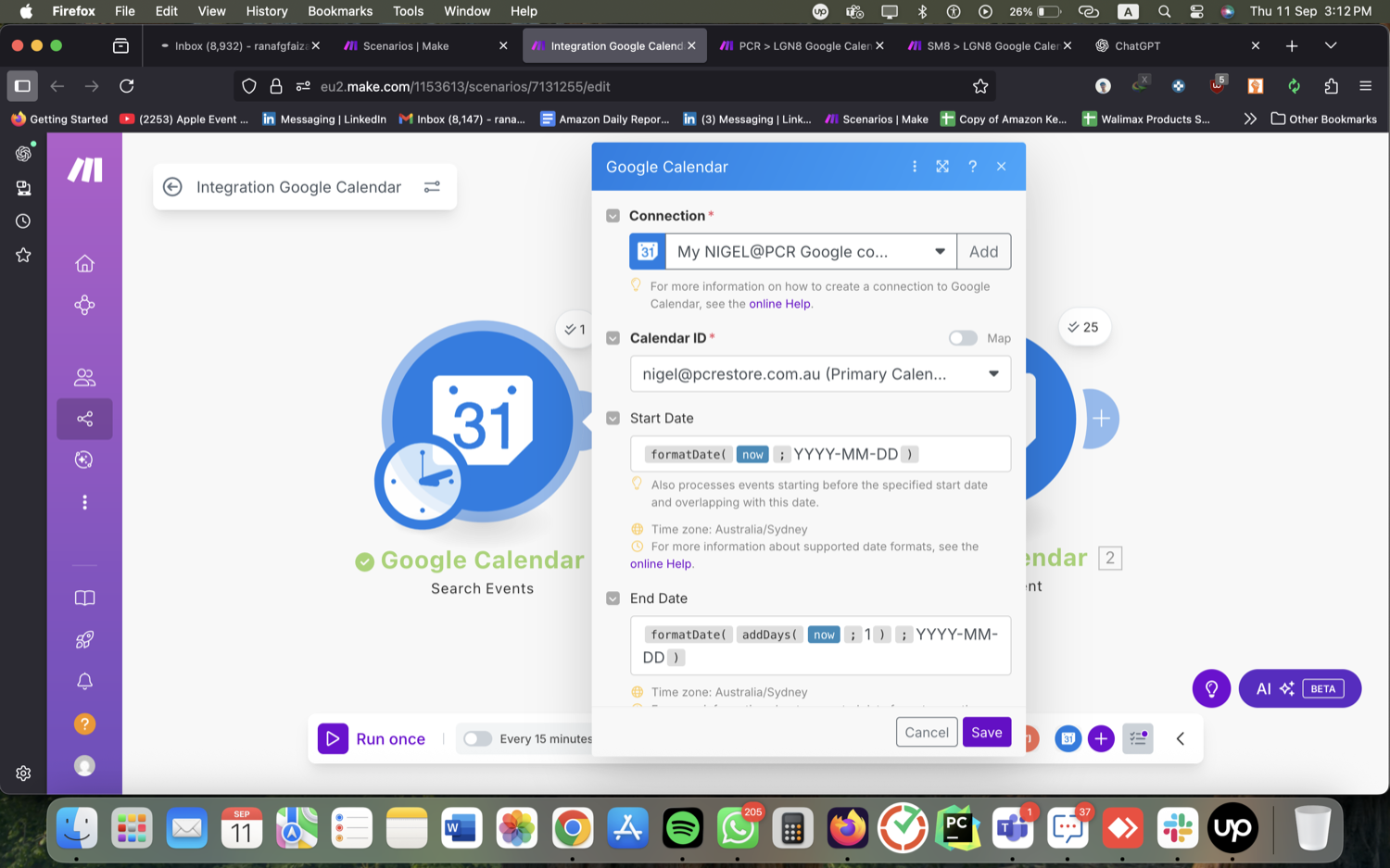Click the Start Date formula input field
The height and width of the screenshot is (868, 1390).
[820, 454]
